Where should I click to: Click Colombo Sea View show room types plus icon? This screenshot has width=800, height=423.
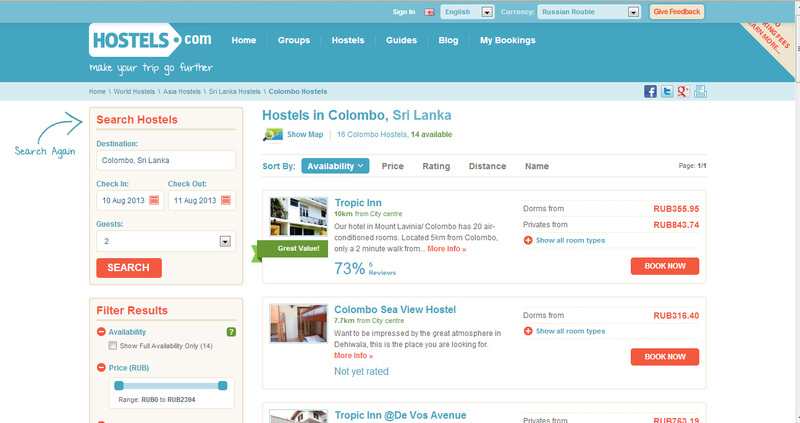click(x=528, y=331)
